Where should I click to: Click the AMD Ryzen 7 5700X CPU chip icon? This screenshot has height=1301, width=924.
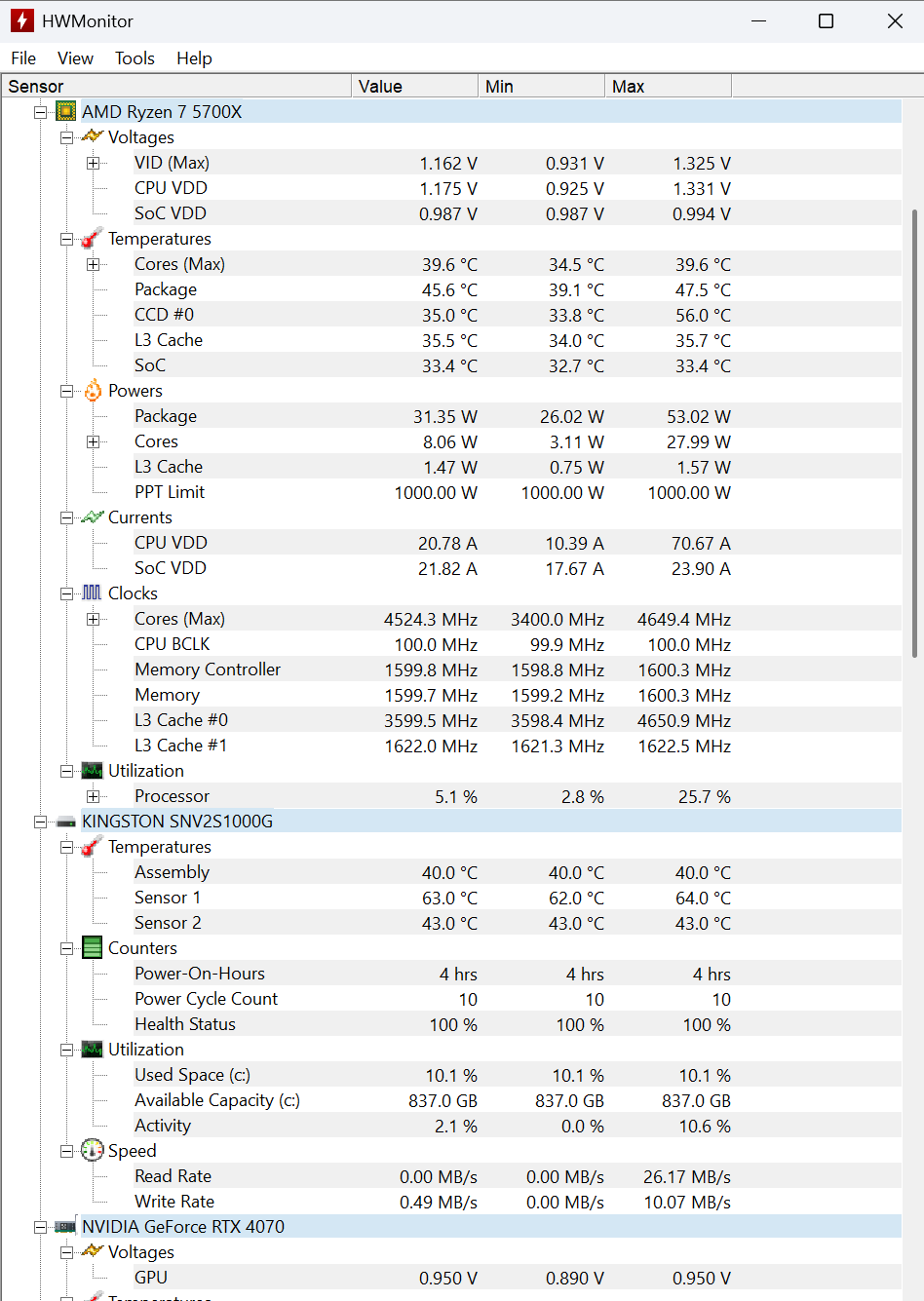[66, 111]
